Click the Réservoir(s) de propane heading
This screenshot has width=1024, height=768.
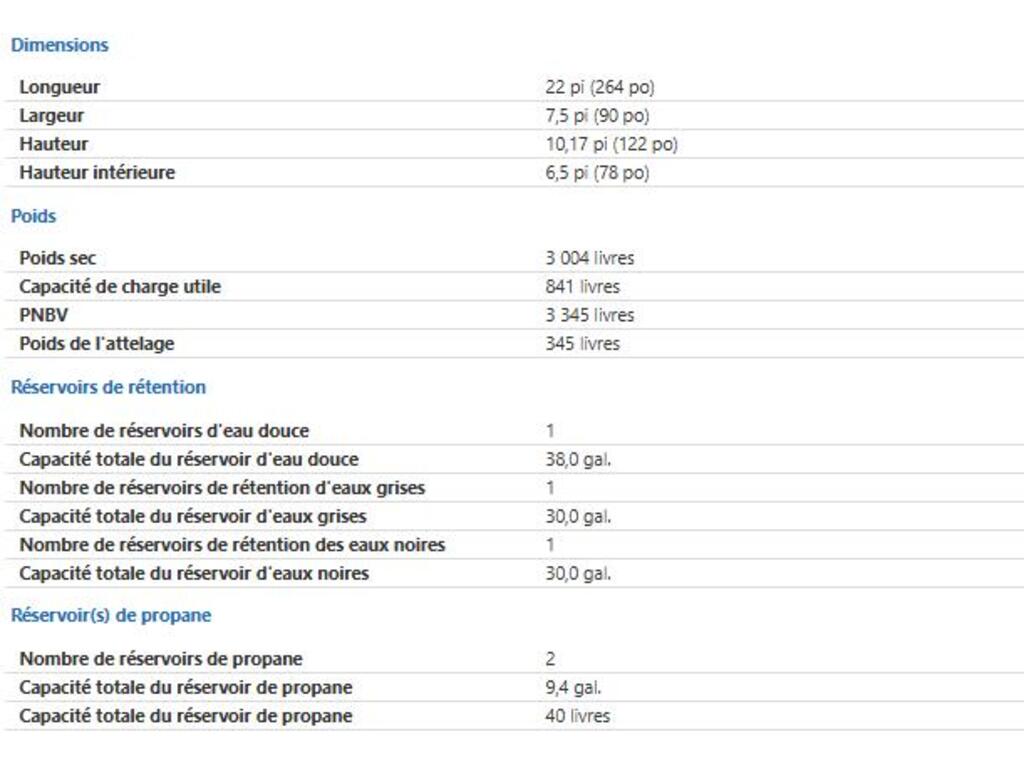point(110,615)
